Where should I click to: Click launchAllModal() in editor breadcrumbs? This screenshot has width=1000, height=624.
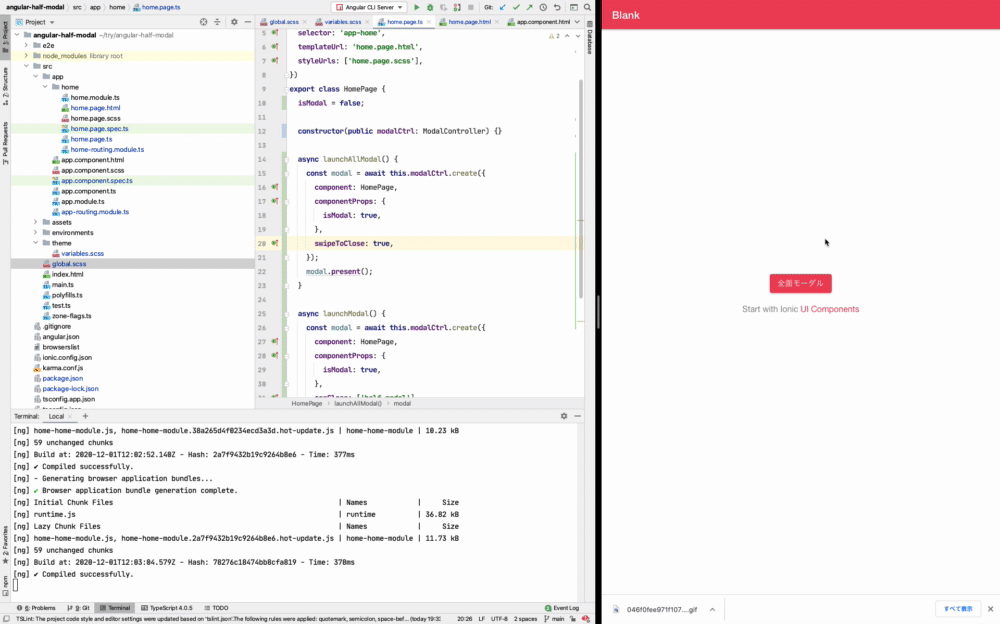358,403
